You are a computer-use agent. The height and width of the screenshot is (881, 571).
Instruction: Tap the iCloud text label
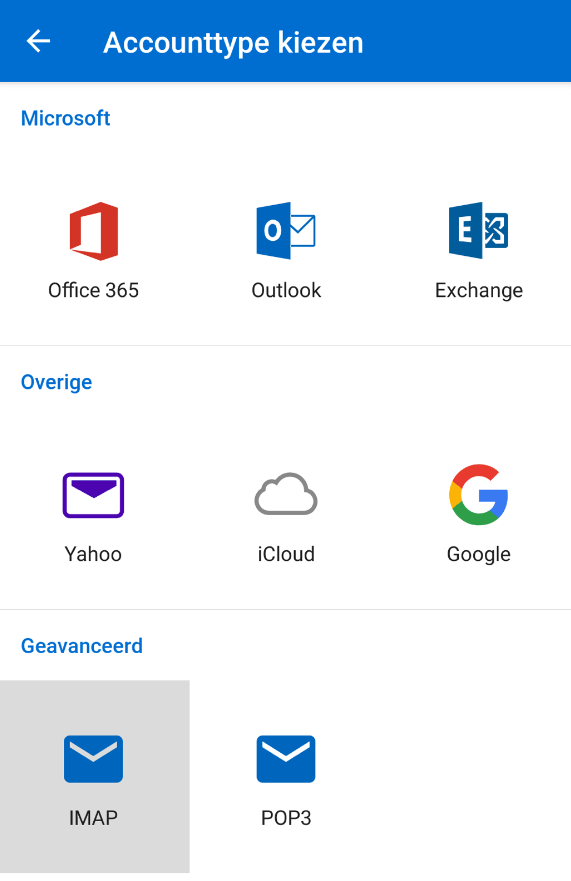point(286,555)
